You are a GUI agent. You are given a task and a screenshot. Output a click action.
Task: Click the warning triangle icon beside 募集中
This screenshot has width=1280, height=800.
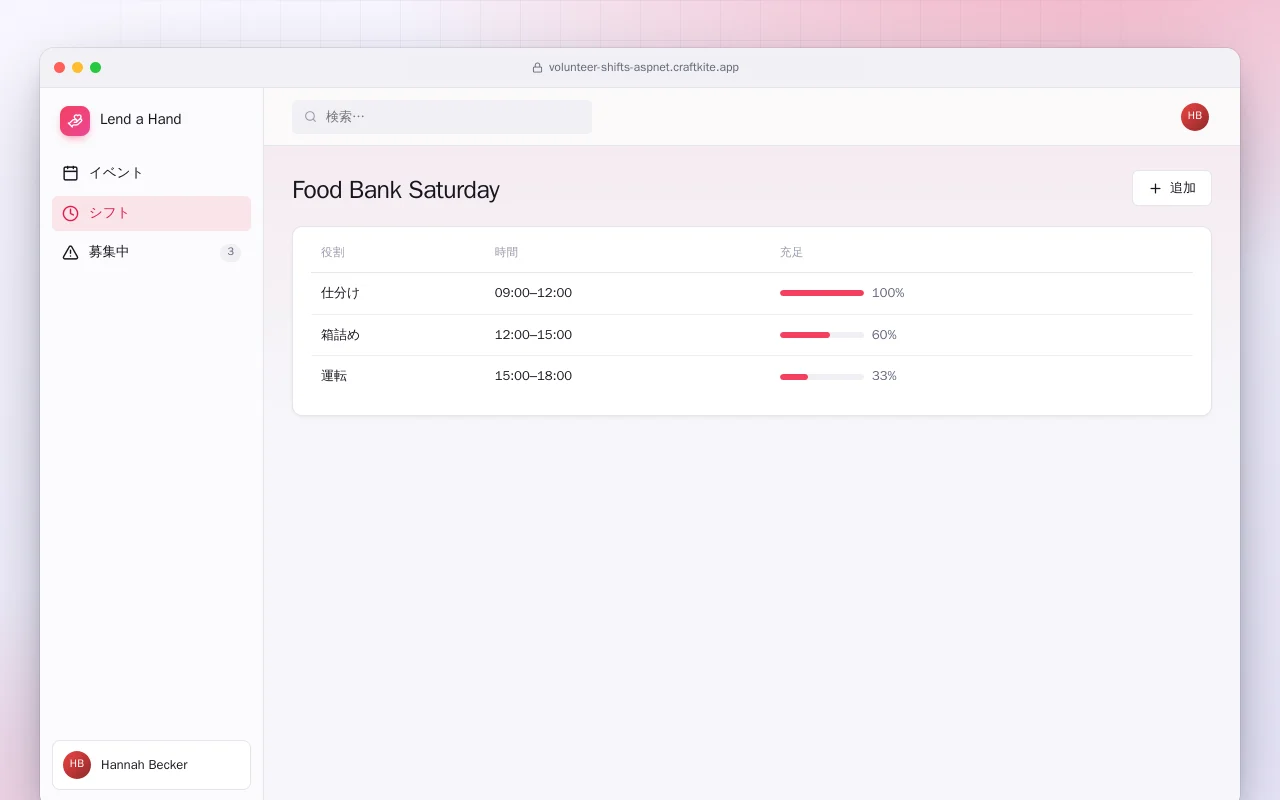tap(70, 252)
